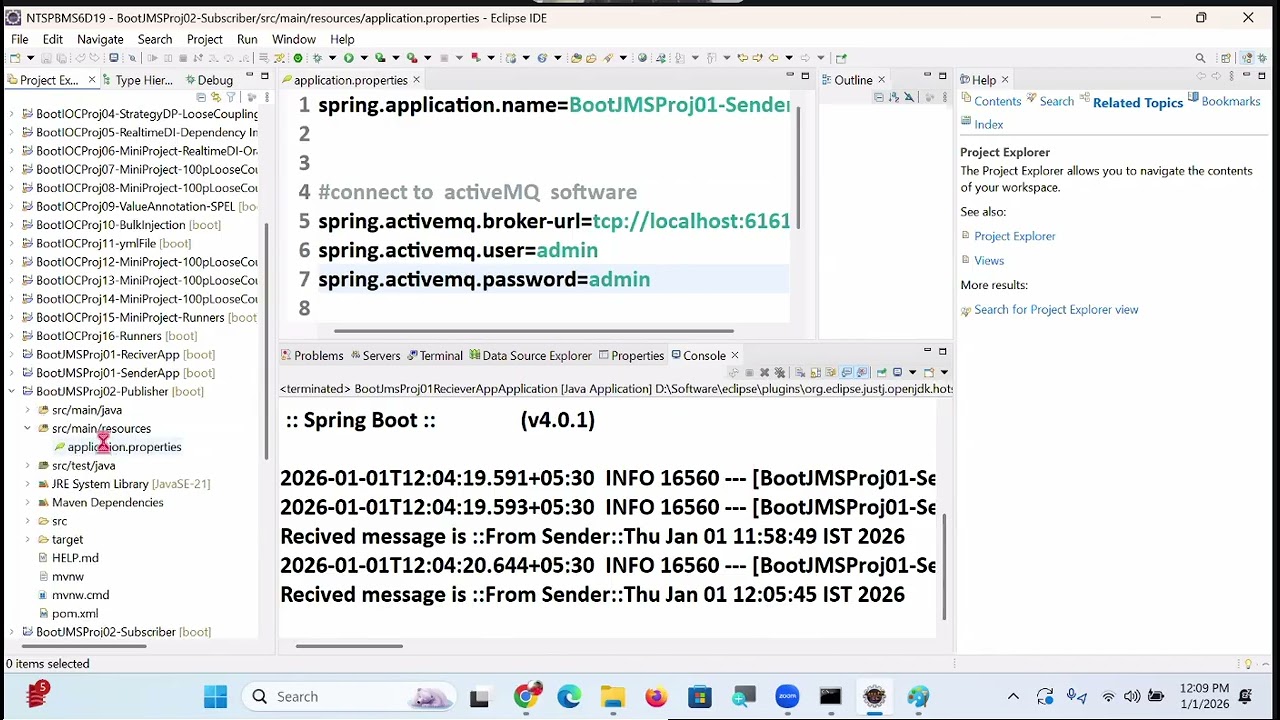This screenshot has height=720, width=1280.
Task: Open the Window menu
Action: [293, 39]
